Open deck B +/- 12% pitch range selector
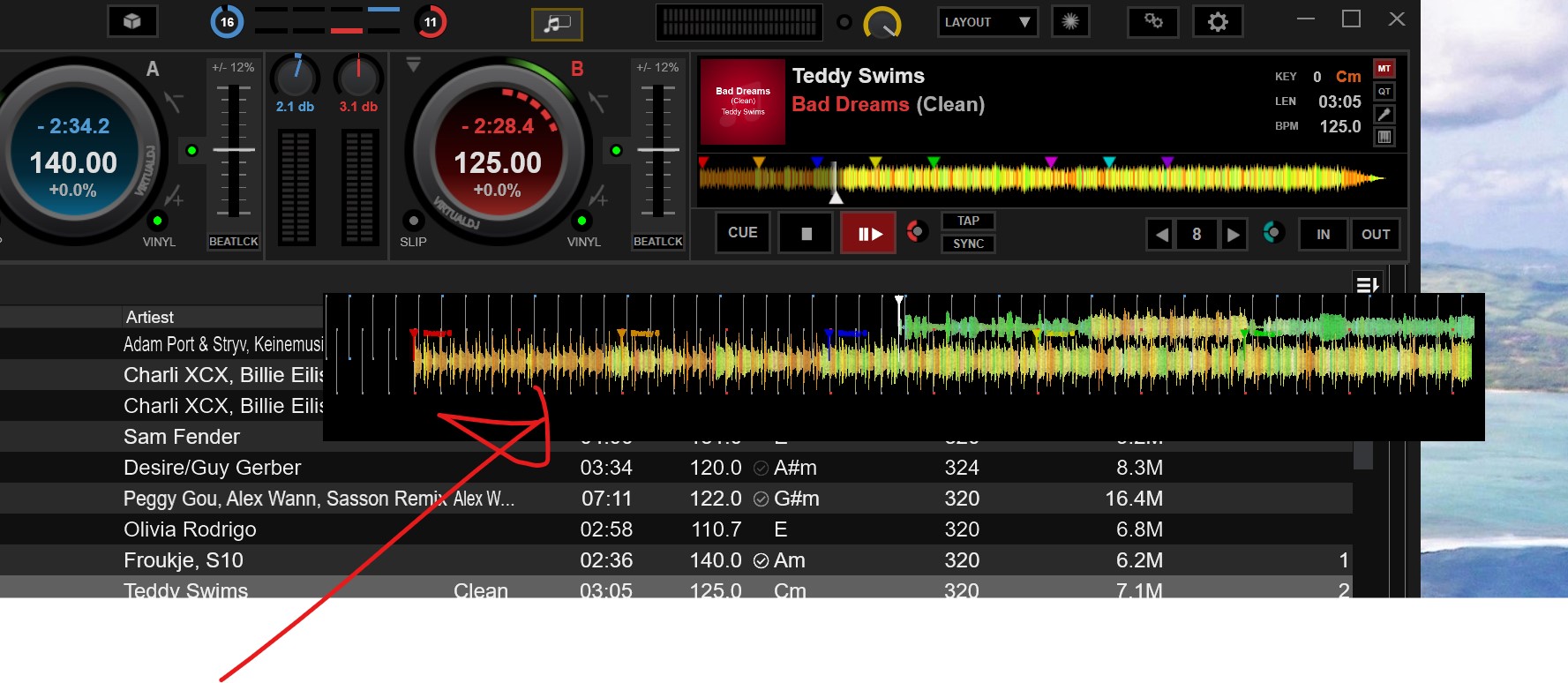1568x683 pixels. click(657, 67)
